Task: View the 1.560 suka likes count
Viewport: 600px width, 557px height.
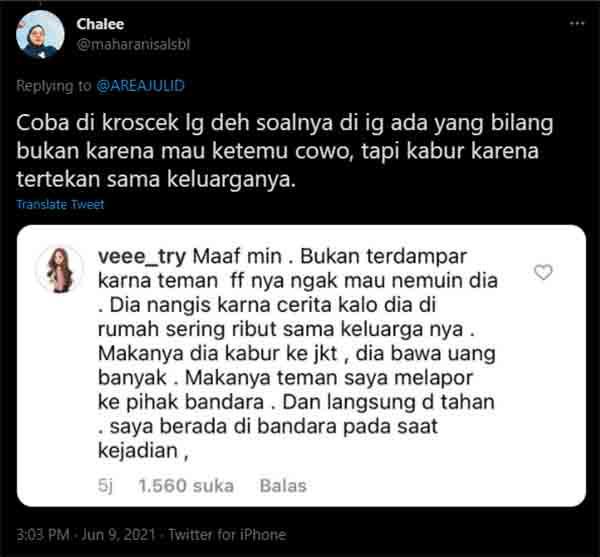Action: coord(186,486)
